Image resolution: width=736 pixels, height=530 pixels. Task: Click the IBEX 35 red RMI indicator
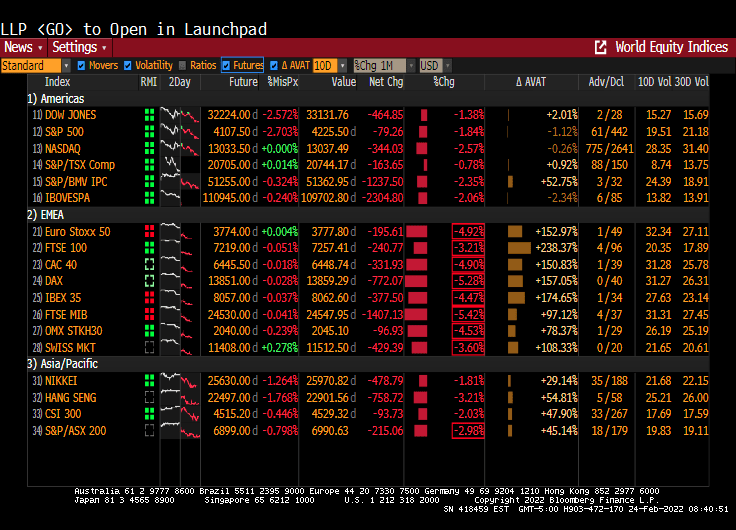tap(149, 297)
